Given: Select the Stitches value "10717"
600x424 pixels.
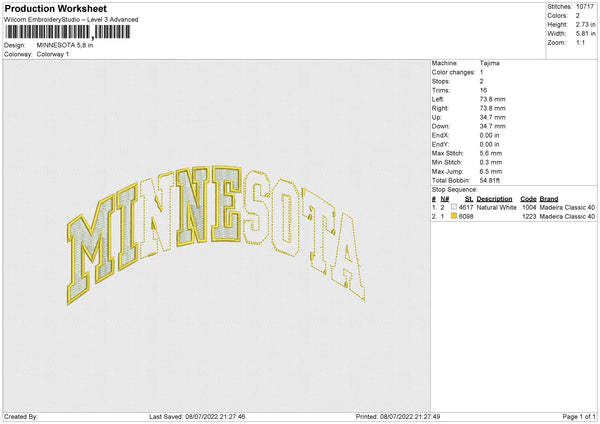Looking at the screenshot, I should click(585, 7).
